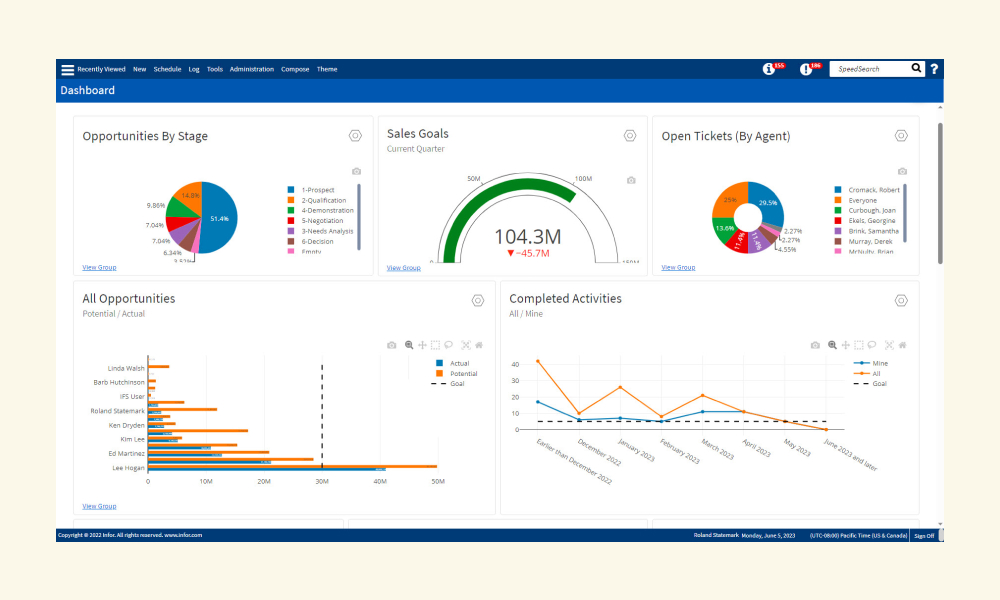Open settings gear for All Opportunities widget
Image resolution: width=1000 pixels, height=600 pixels.
[478, 300]
